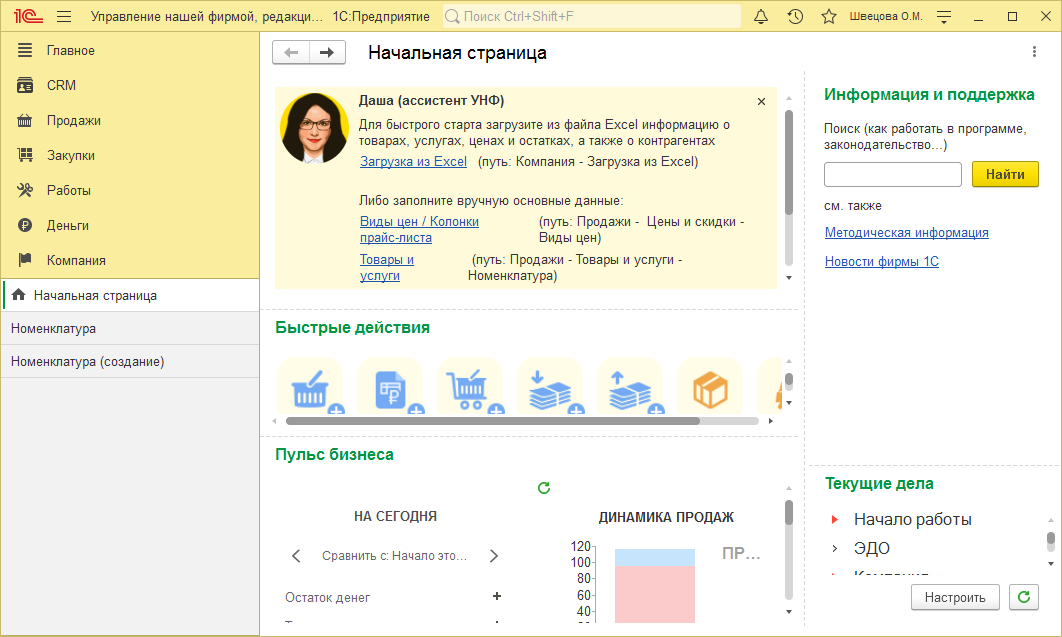This screenshot has height=637, width=1062.
Task: Click Пульс бизнеса vertical scrollbar thumb
Action: coord(788,512)
